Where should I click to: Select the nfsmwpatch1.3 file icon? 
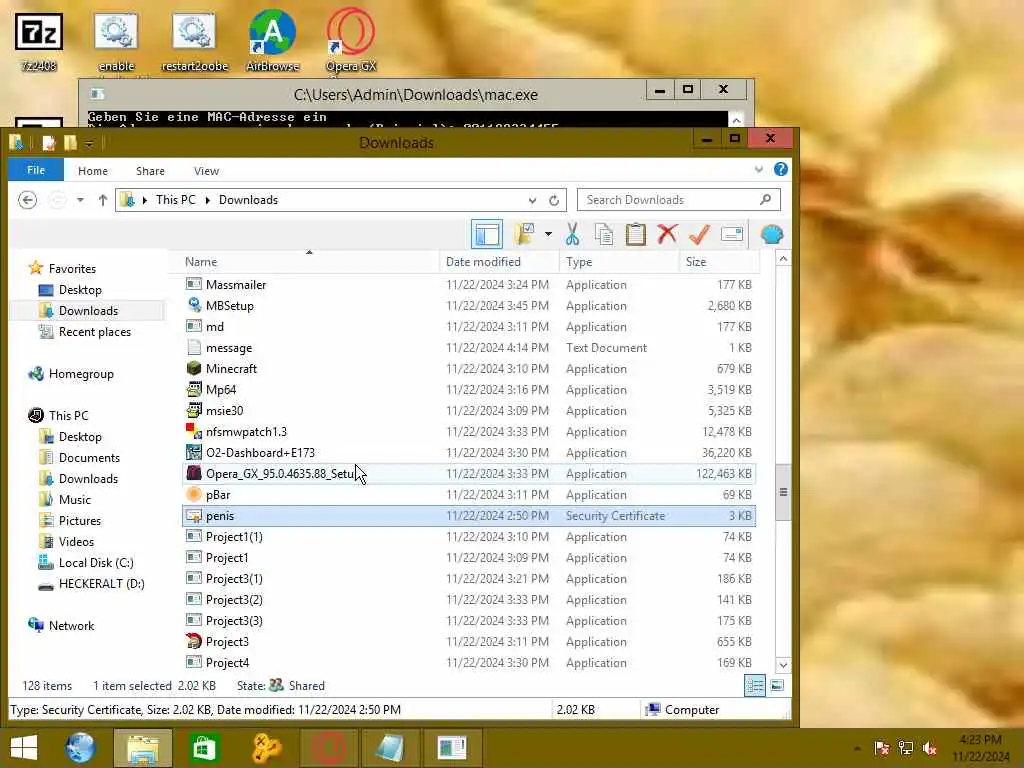[194, 431]
